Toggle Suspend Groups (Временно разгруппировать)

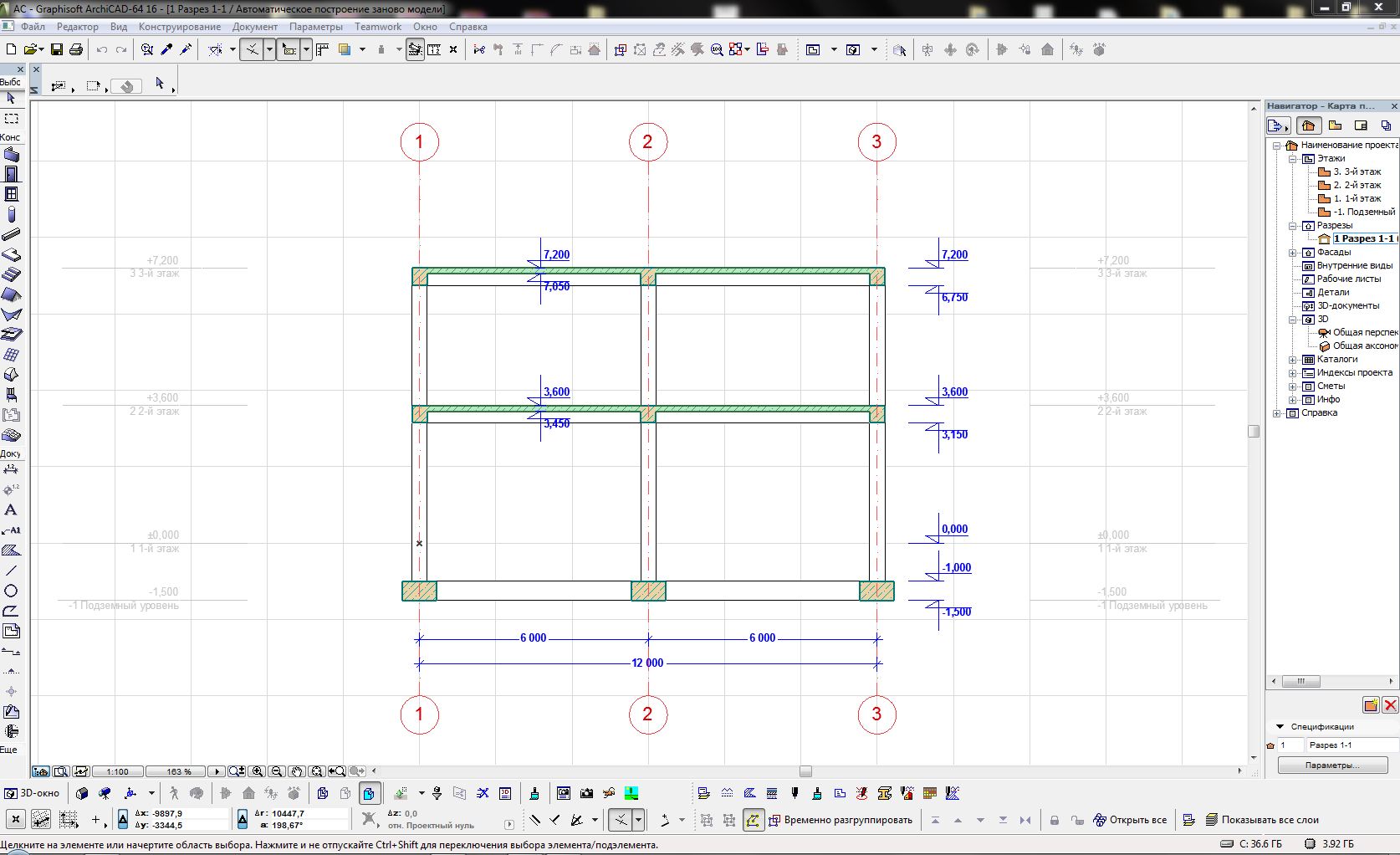point(840,820)
